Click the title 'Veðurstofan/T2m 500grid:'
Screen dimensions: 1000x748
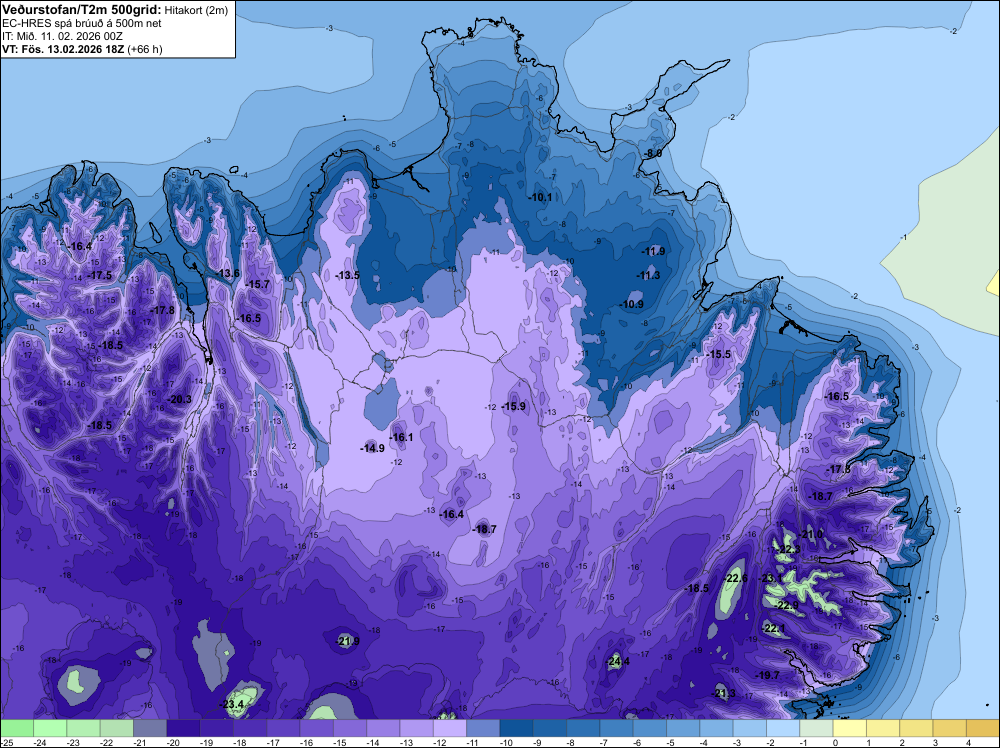click(82, 10)
